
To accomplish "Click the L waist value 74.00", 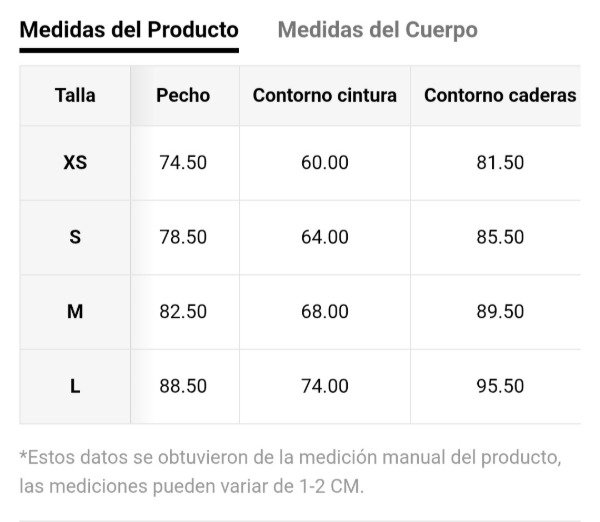I will coord(325,386).
